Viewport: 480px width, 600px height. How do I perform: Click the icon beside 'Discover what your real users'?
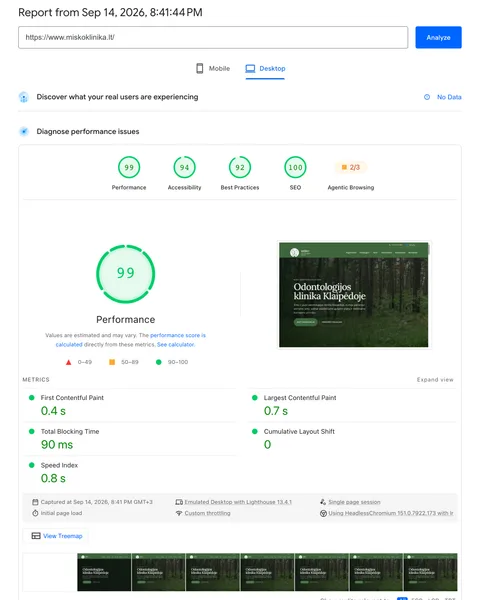click(24, 97)
